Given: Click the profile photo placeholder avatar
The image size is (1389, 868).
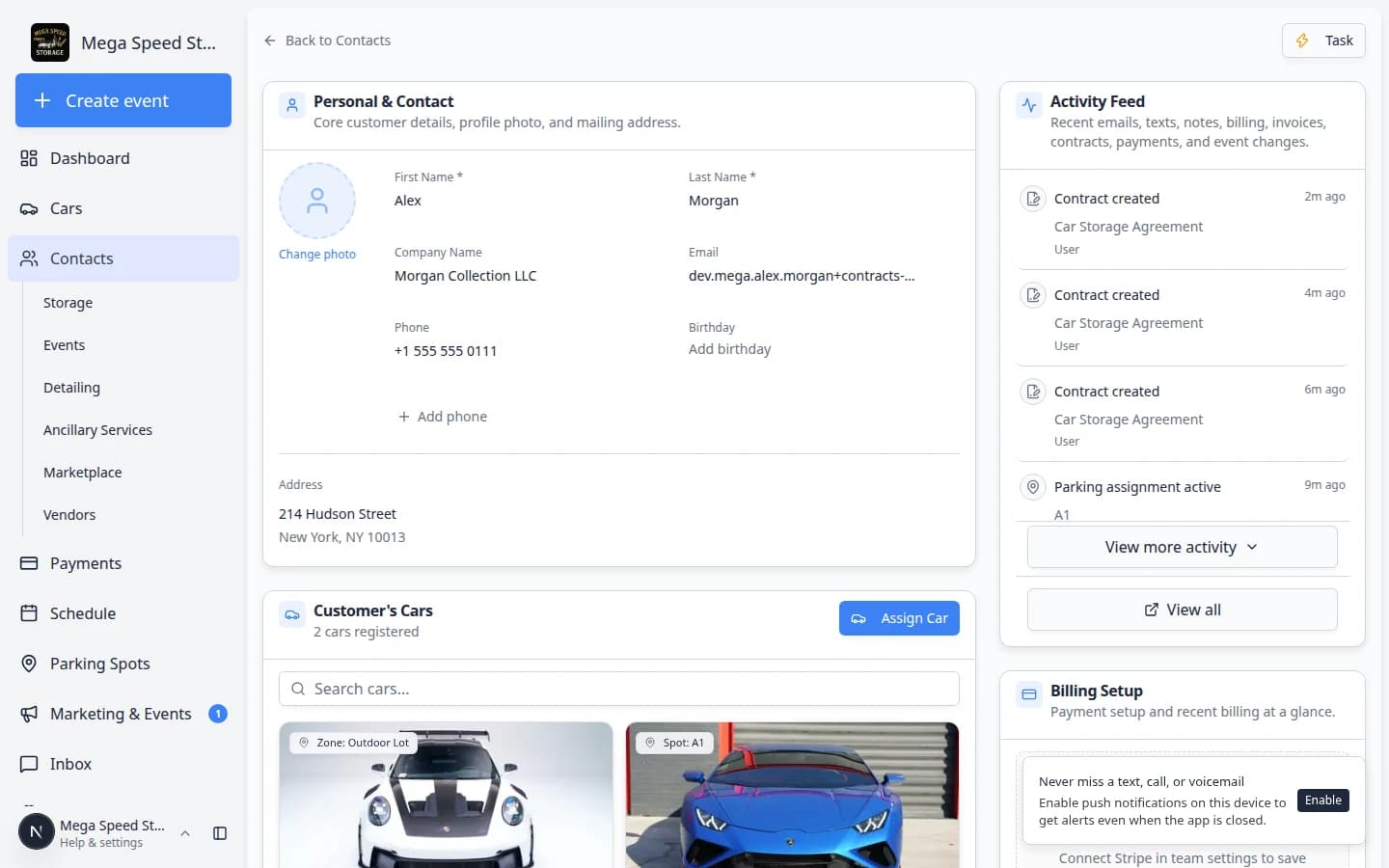Looking at the screenshot, I should pos(317,201).
